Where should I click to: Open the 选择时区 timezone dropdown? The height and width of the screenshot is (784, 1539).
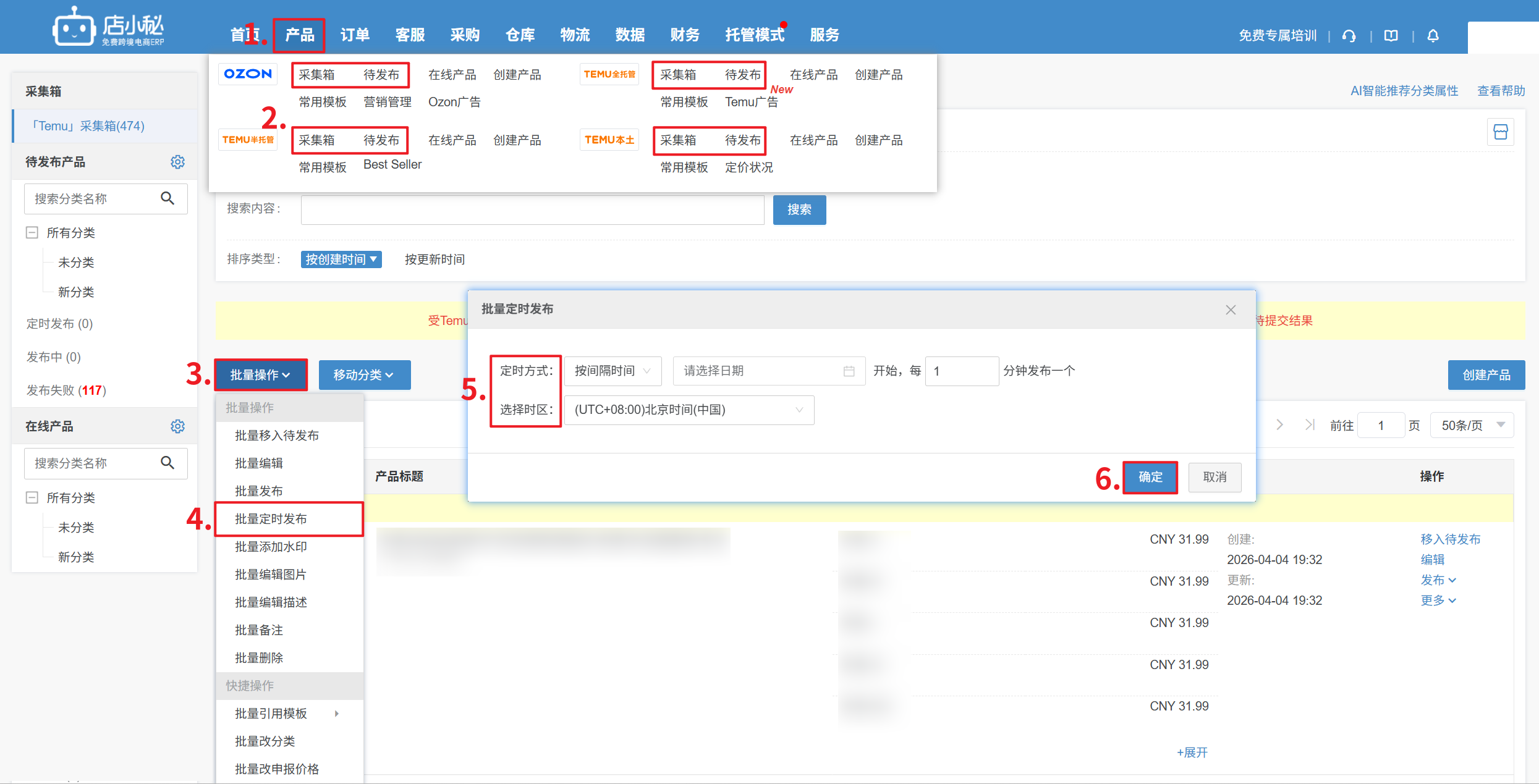(689, 410)
